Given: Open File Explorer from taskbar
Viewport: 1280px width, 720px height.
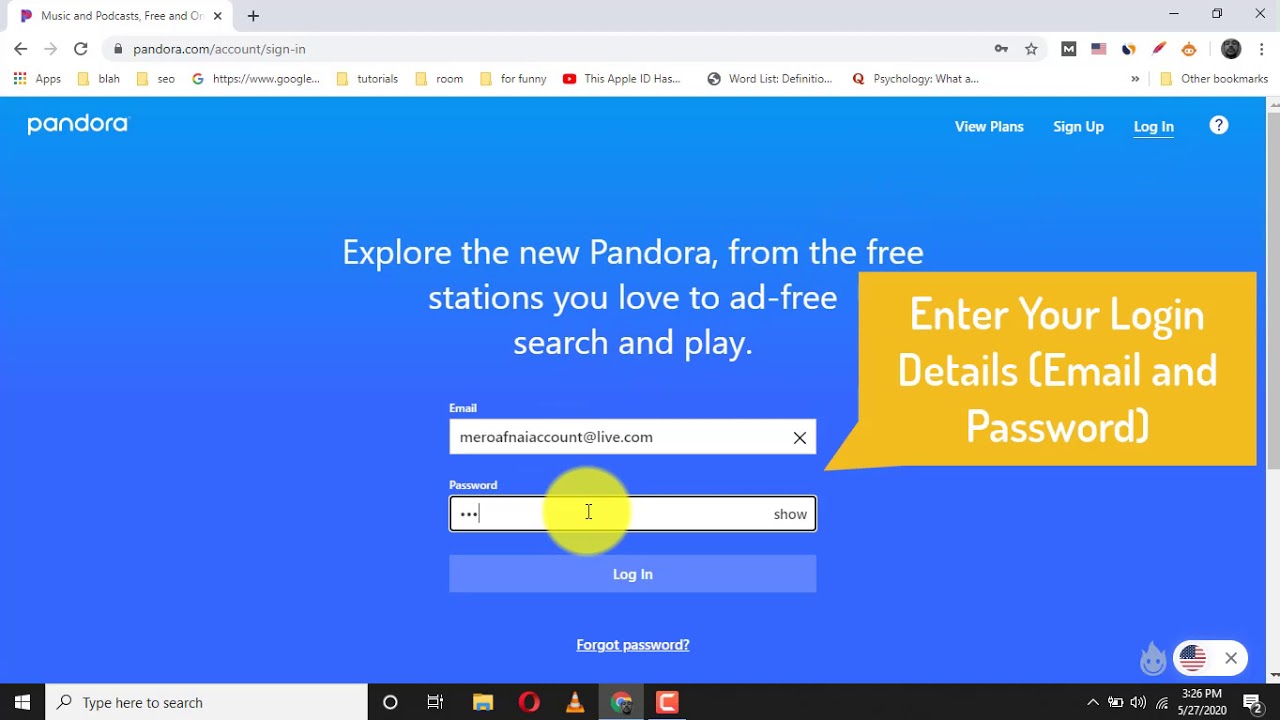Looking at the screenshot, I should pyautogui.click(x=483, y=702).
